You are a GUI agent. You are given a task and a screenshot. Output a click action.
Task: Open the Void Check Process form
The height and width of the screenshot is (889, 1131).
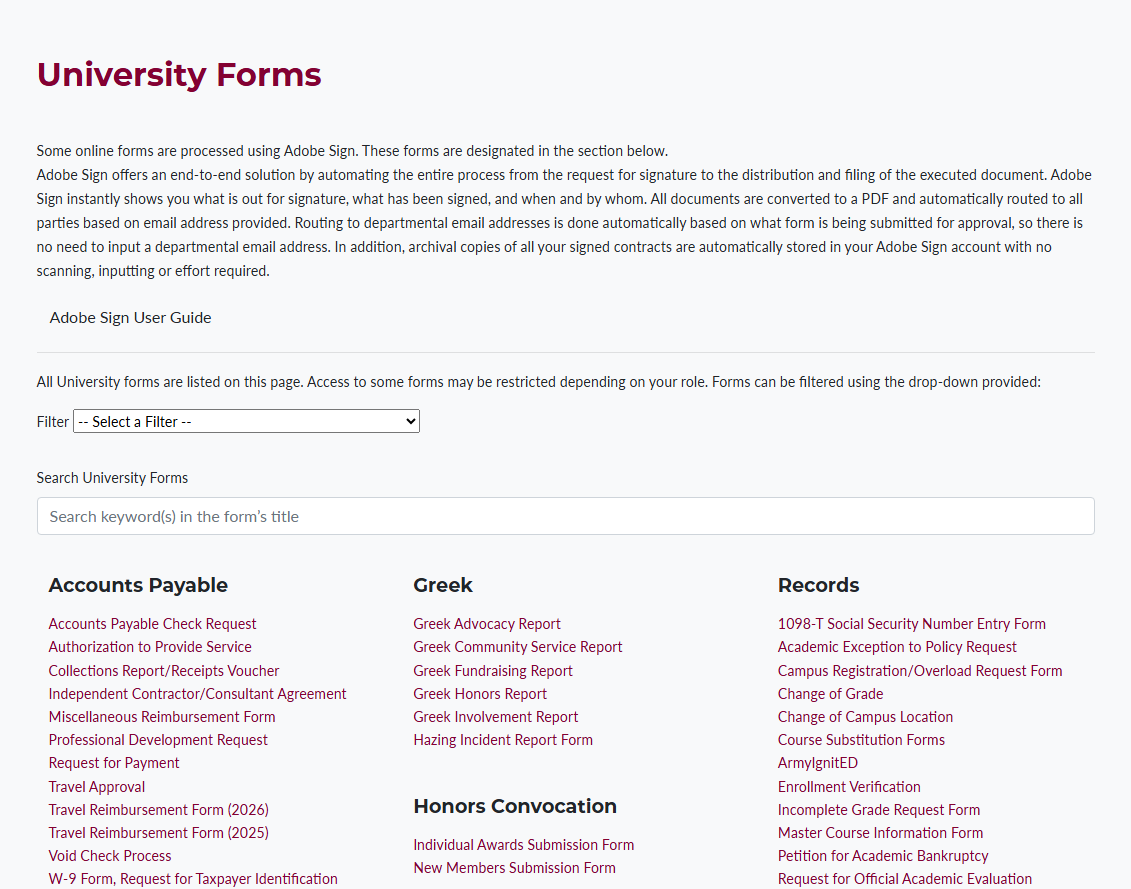click(109, 855)
